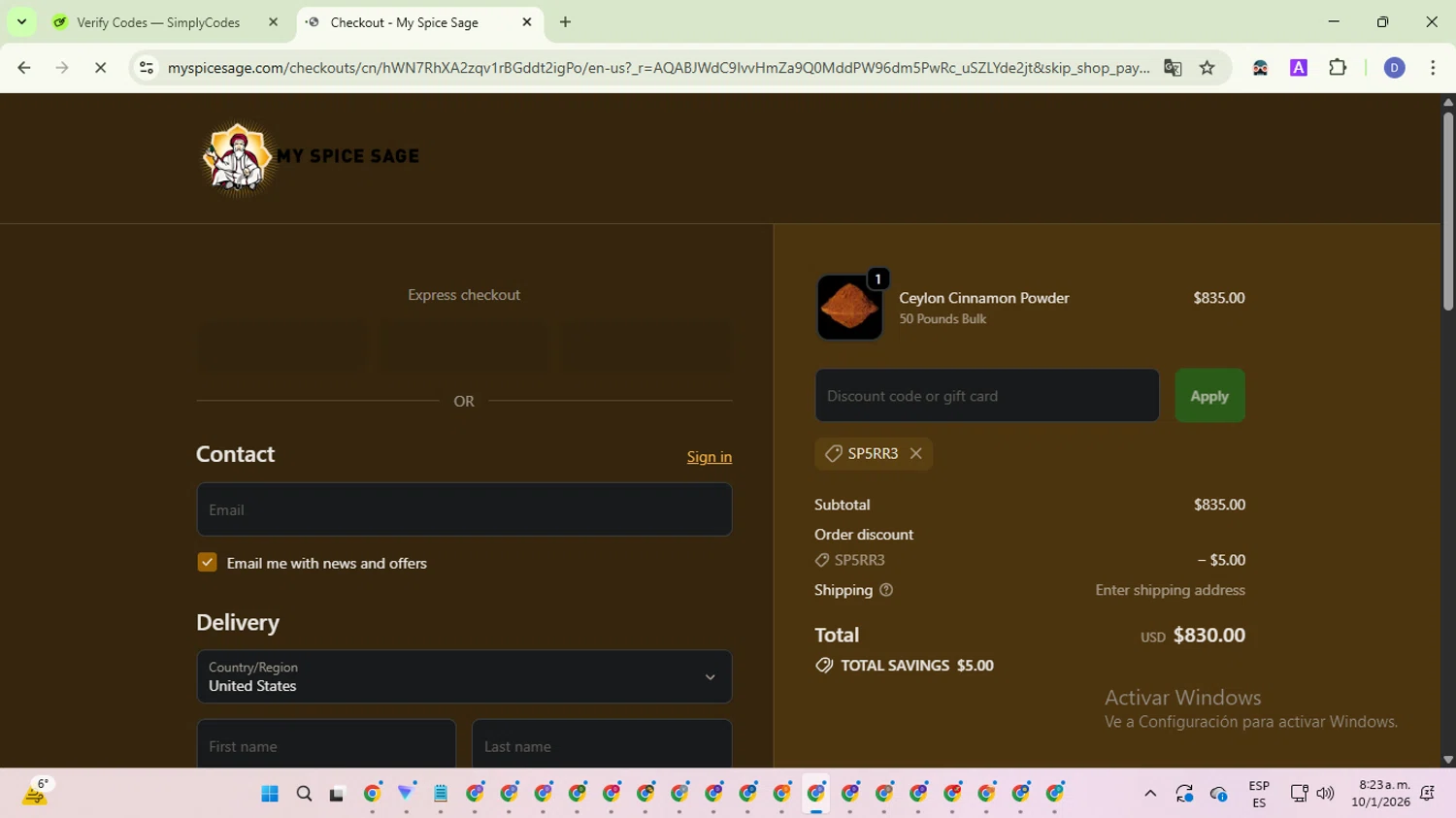Click the $830.00 total amount
Image resolution: width=1456 pixels, height=818 pixels.
click(x=1209, y=636)
